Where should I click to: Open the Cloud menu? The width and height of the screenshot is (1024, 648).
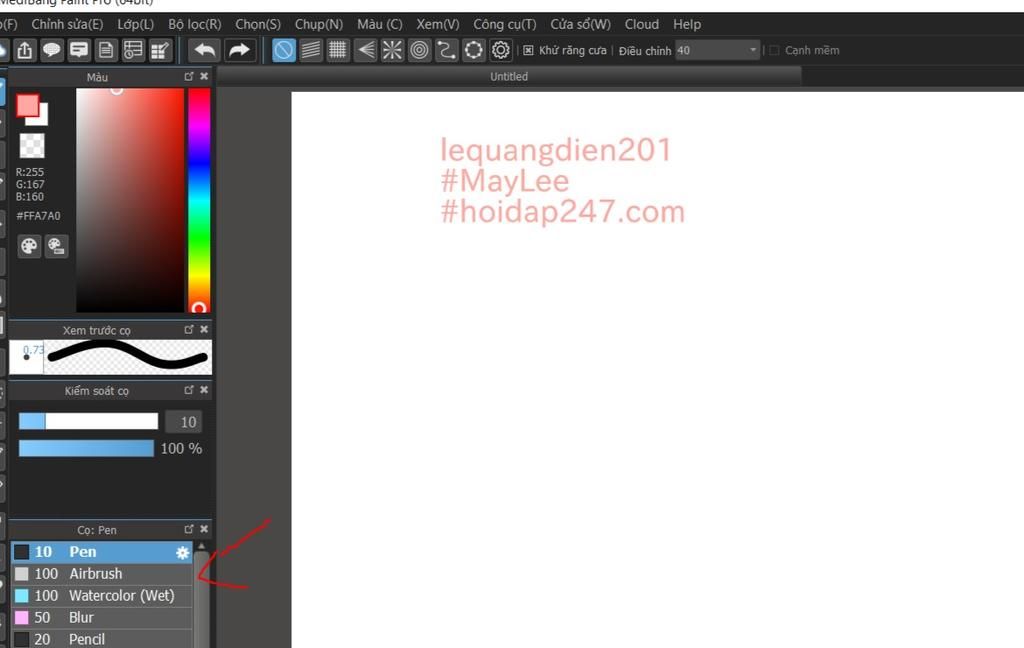click(641, 24)
